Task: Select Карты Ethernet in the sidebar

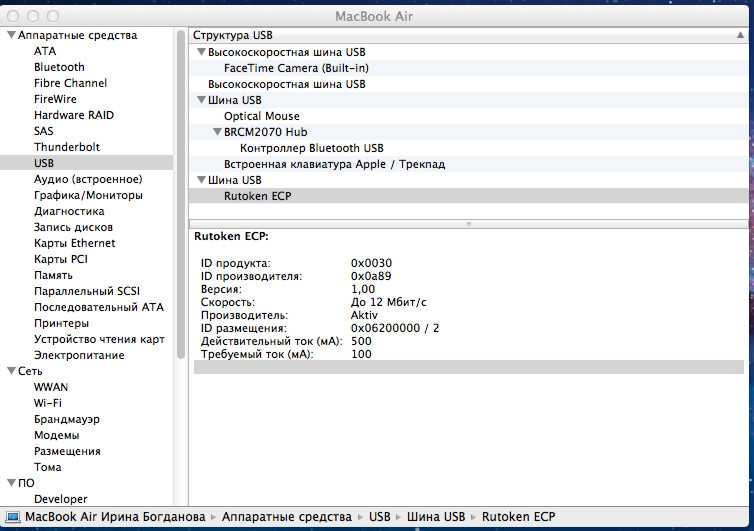Action: click(x=74, y=243)
